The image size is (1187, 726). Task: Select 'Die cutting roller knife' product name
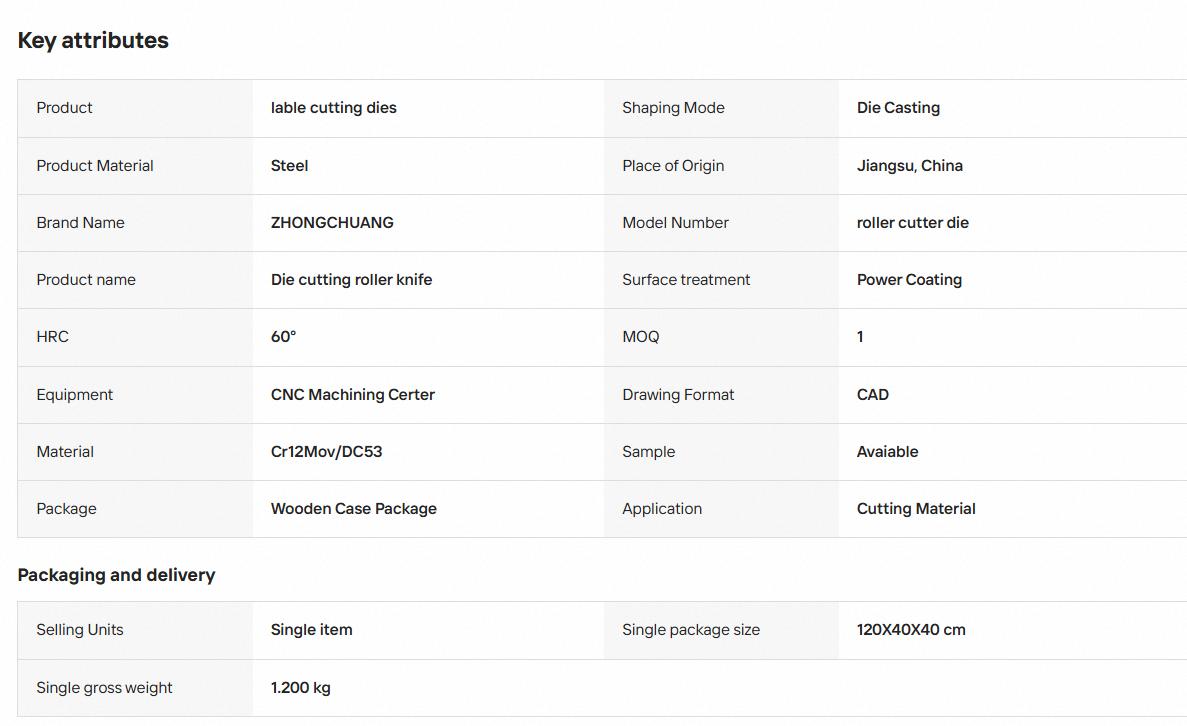pos(352,279)
